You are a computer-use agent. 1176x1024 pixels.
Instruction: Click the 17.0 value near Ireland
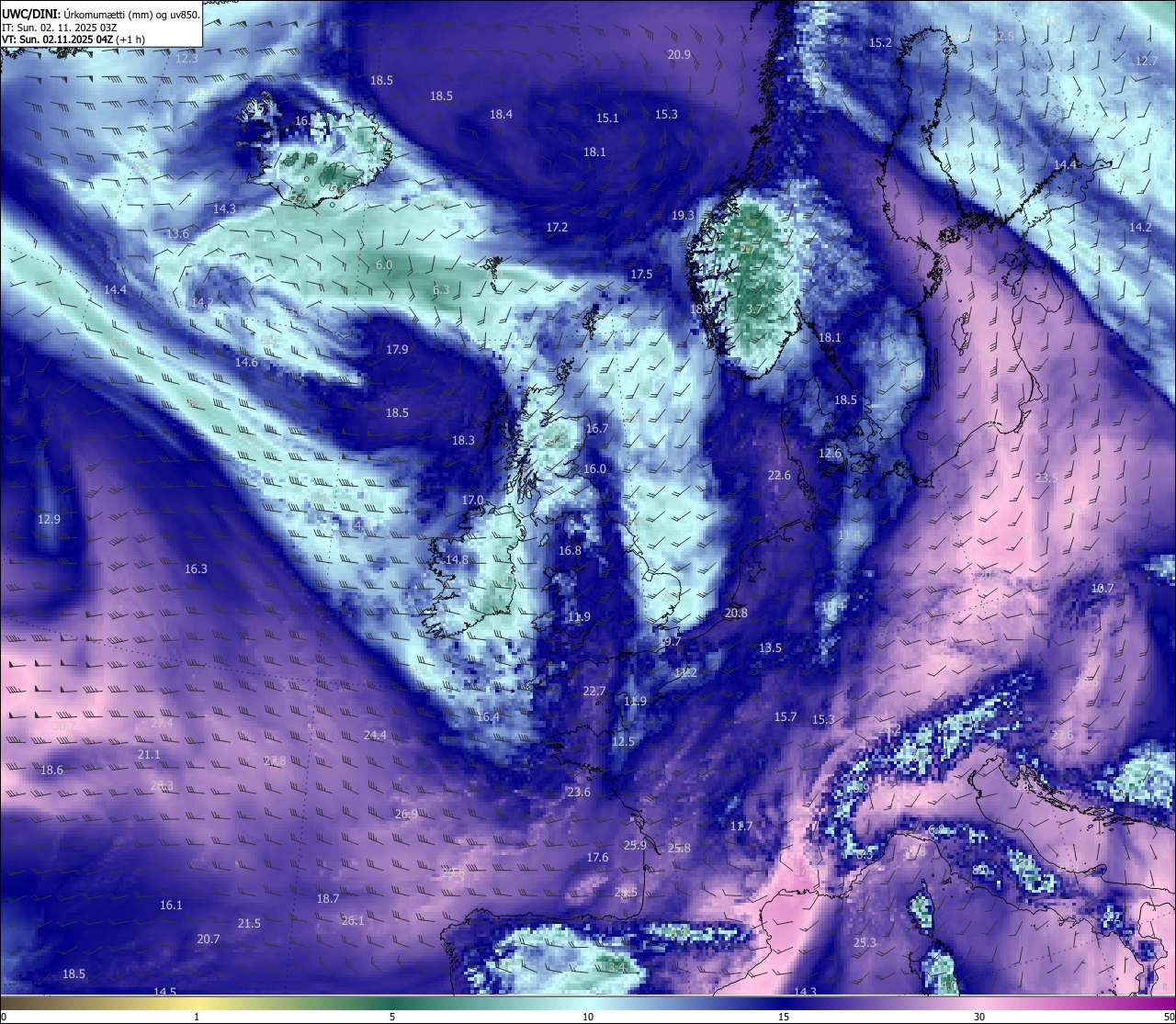pyautogui.click(x=472, y=501)
